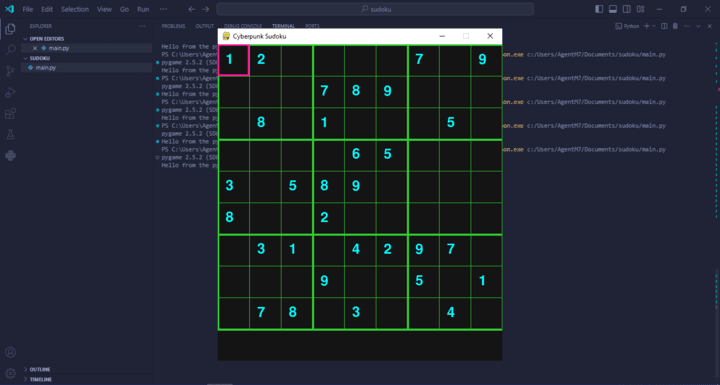Viewport: 720px width, 385px height.
Task: Open the Explorer view in activity bar
Action: click(x=10, y=29)
